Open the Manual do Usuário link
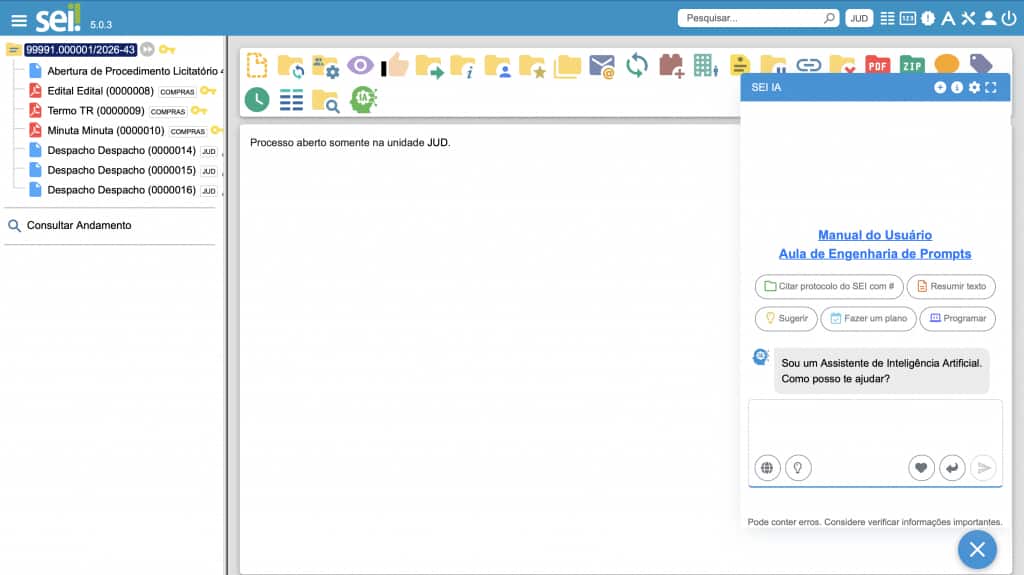 (874, 235)
